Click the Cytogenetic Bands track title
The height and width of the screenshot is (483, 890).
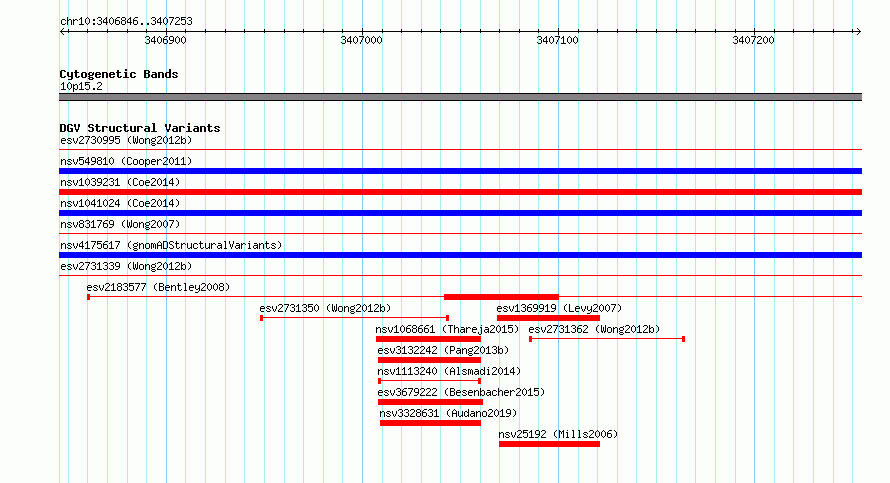pyautogui.click(x=119, y=74)
